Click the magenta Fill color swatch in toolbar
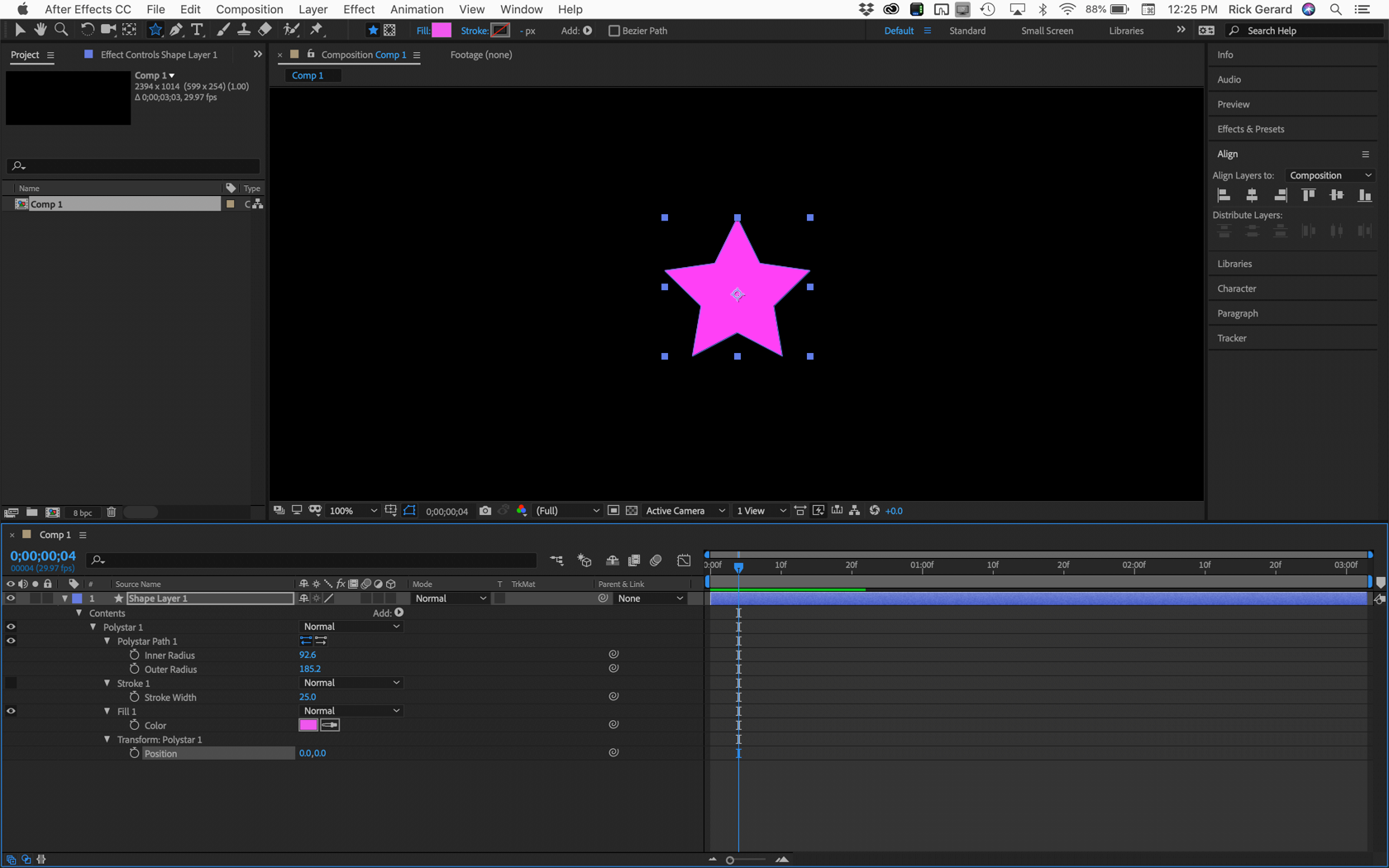 442,31
